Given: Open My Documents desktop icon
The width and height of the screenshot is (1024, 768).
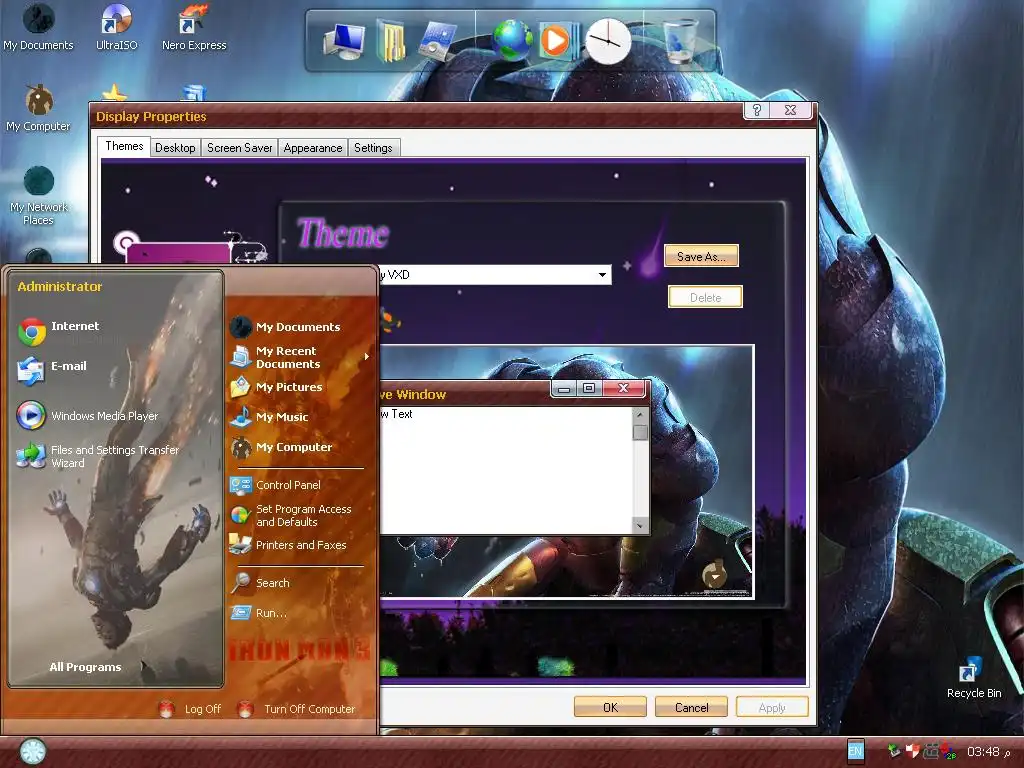Looking at the screenshot, I should 38,27.
